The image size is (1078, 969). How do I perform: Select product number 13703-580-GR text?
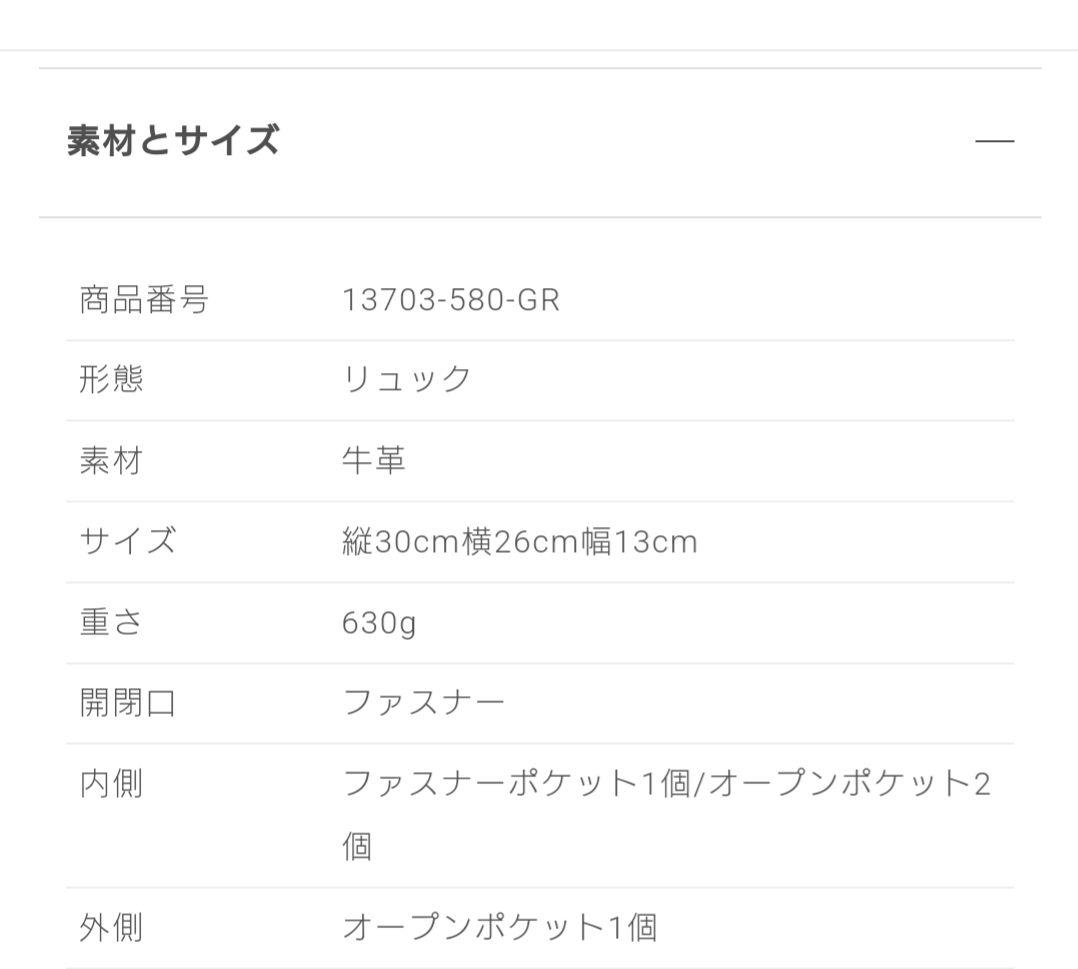pos(451,300)
